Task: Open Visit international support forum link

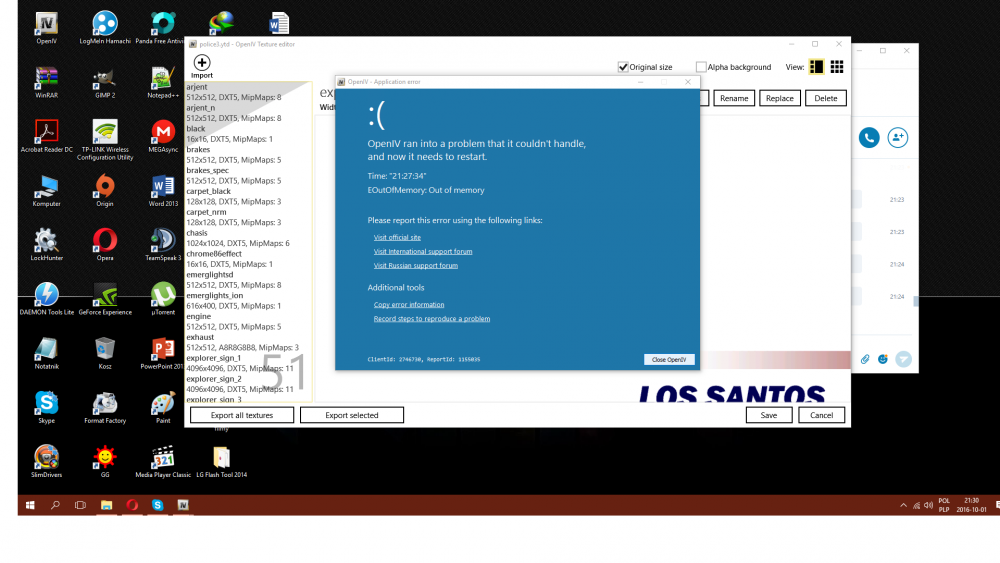Action: 423,251
